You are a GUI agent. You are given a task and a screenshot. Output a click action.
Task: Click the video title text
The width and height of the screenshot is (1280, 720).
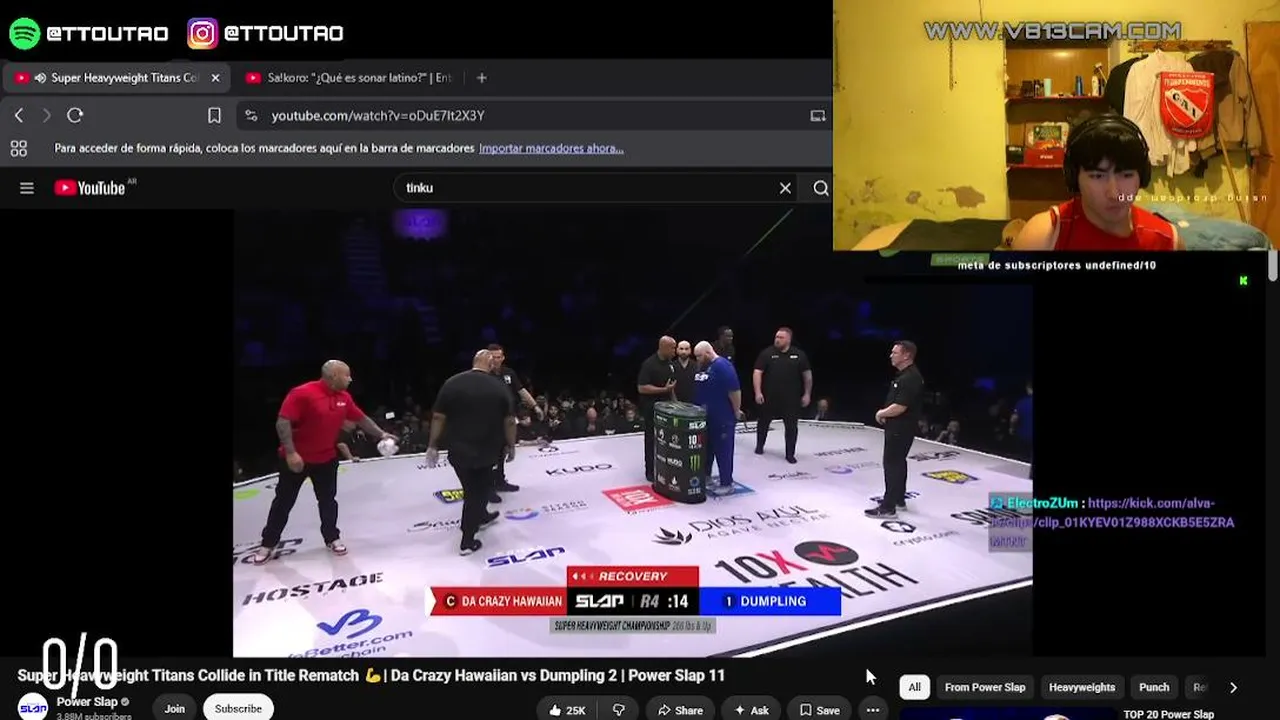tap(371, 676)
